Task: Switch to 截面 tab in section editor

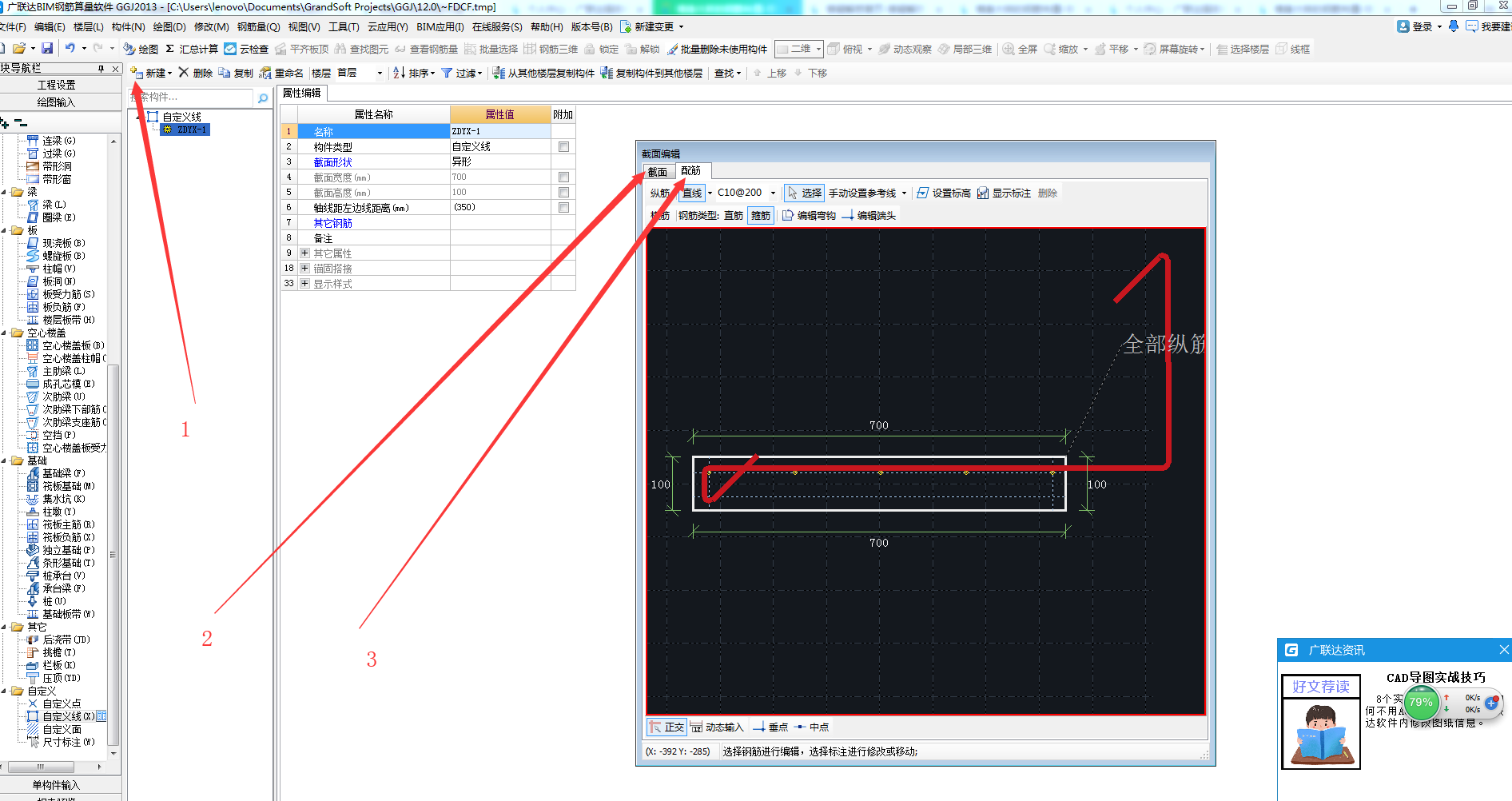Action: pos(658,172)
